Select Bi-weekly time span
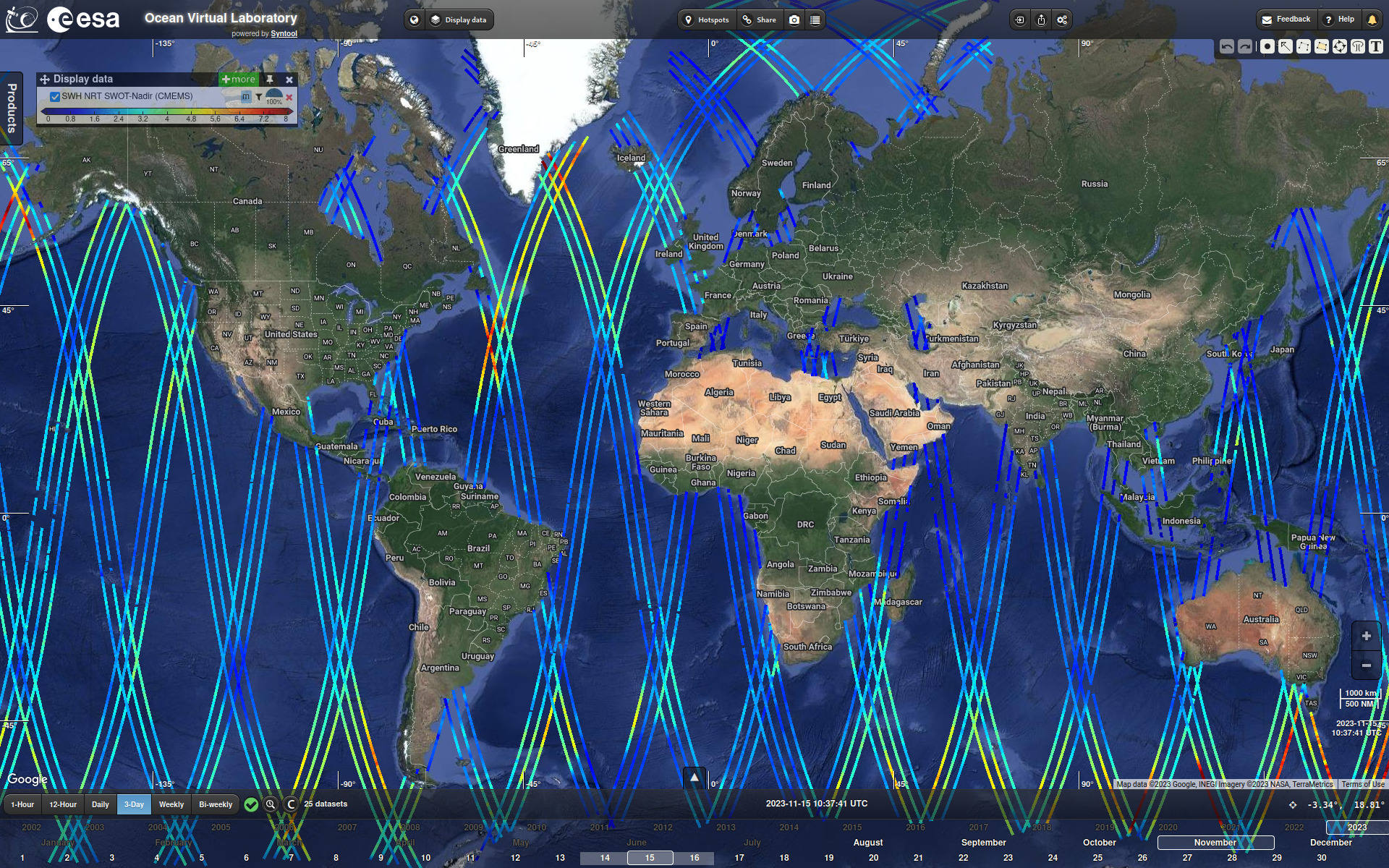Viewport: 1389px width, 868px height. point(216,804)
